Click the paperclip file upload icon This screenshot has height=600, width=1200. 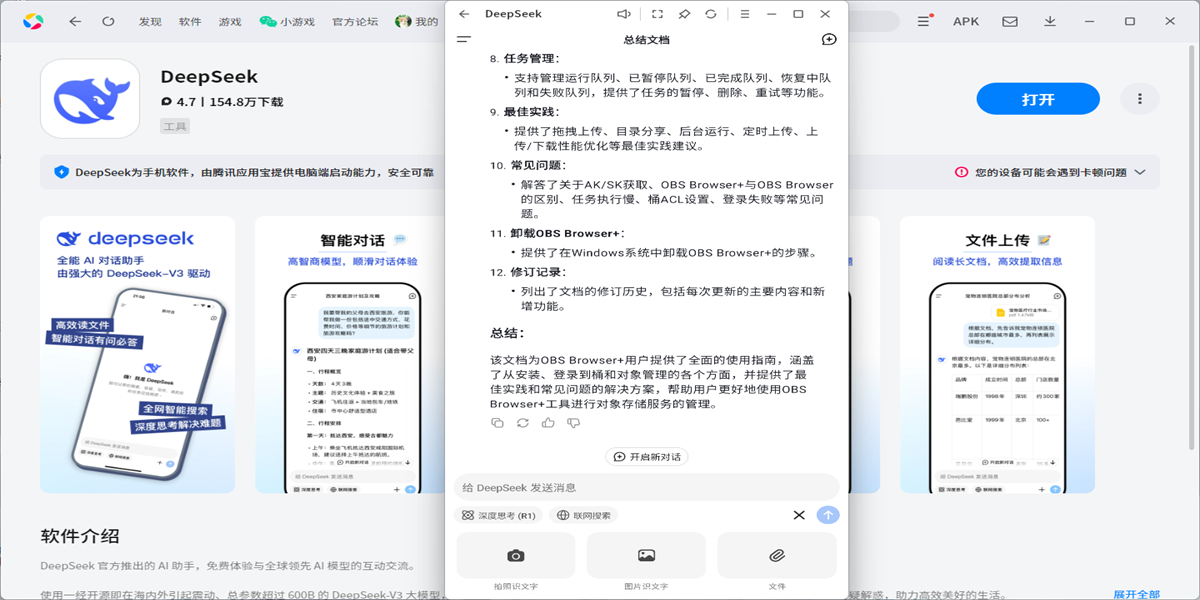click(x=776, y=555)
